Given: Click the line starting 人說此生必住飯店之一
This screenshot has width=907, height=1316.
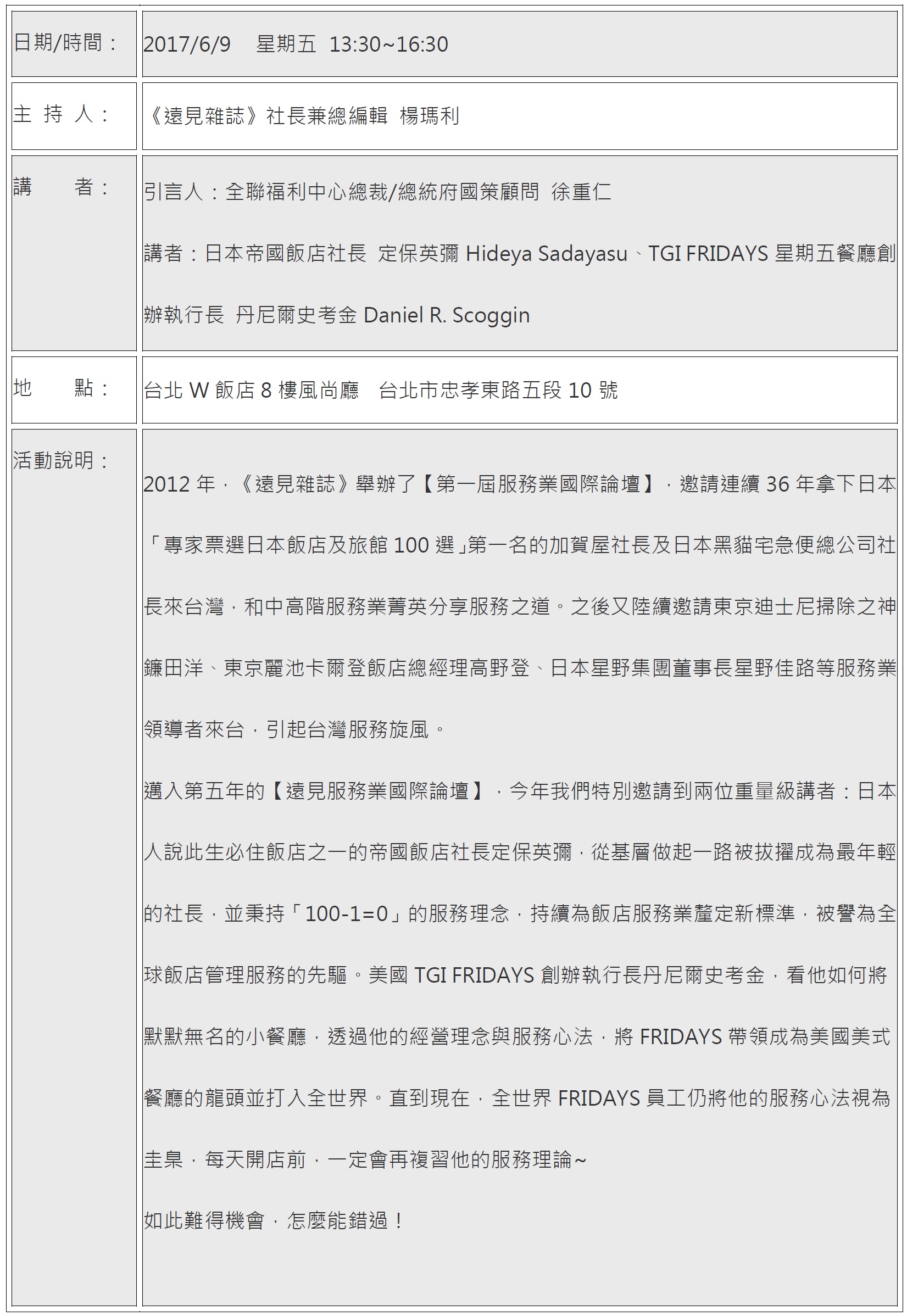Looking at the screenshot, I should click(520, 852).
